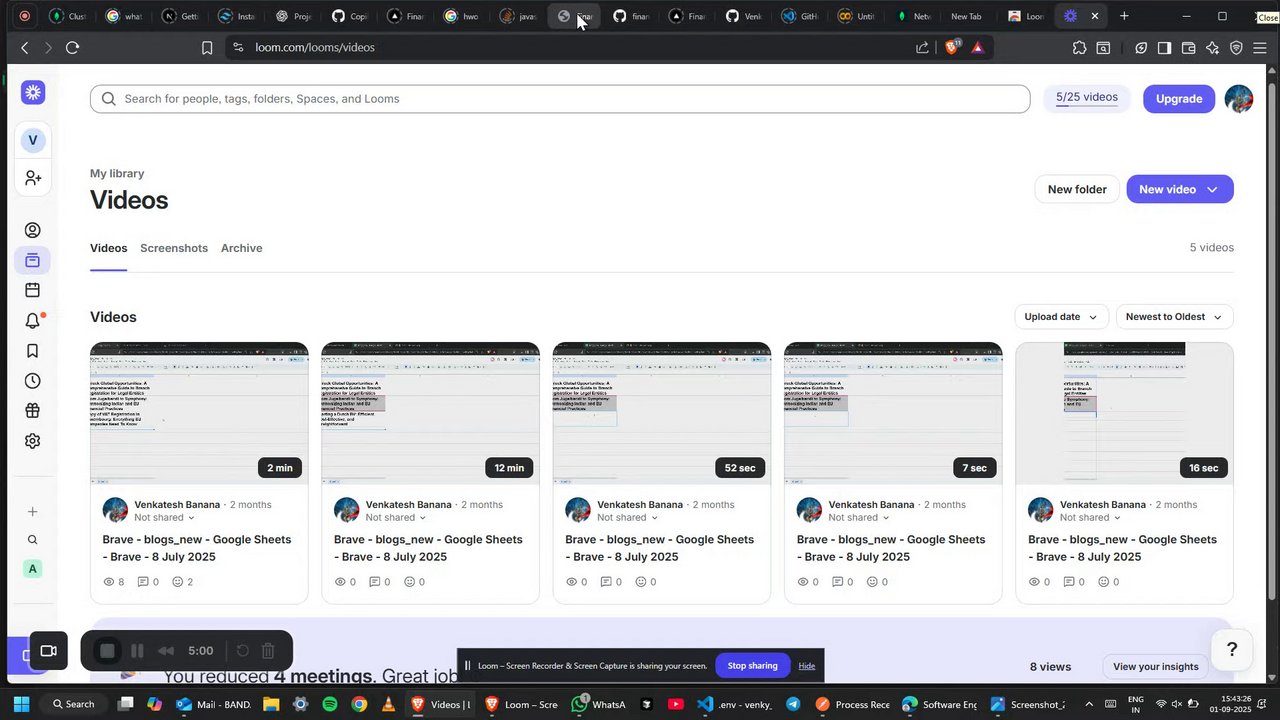Click the rewind icon on the recorder bar
1280x720 pixels.
pos(167,651)
